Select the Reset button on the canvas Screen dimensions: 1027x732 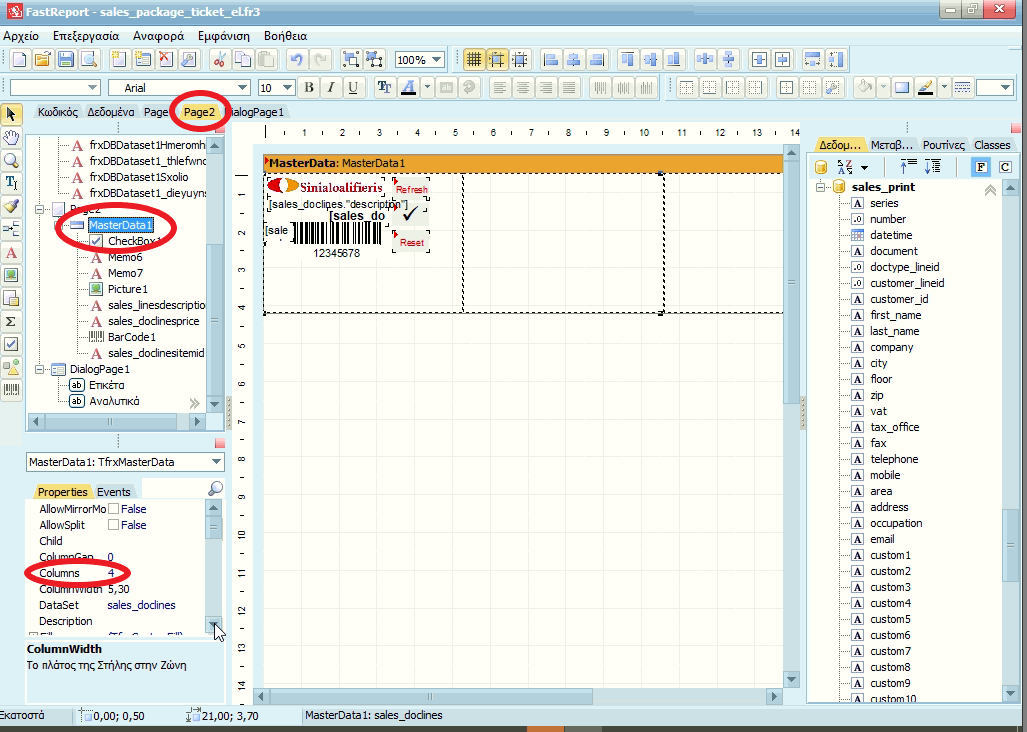tap(411, 241)
